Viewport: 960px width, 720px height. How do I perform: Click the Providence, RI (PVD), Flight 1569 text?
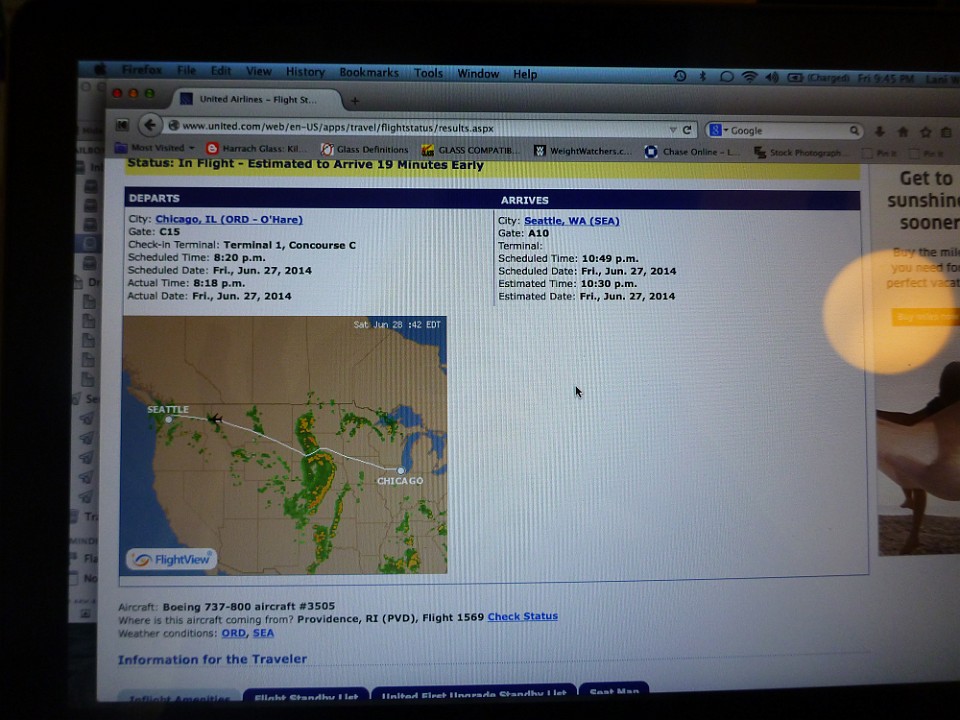tap(391, 618)
